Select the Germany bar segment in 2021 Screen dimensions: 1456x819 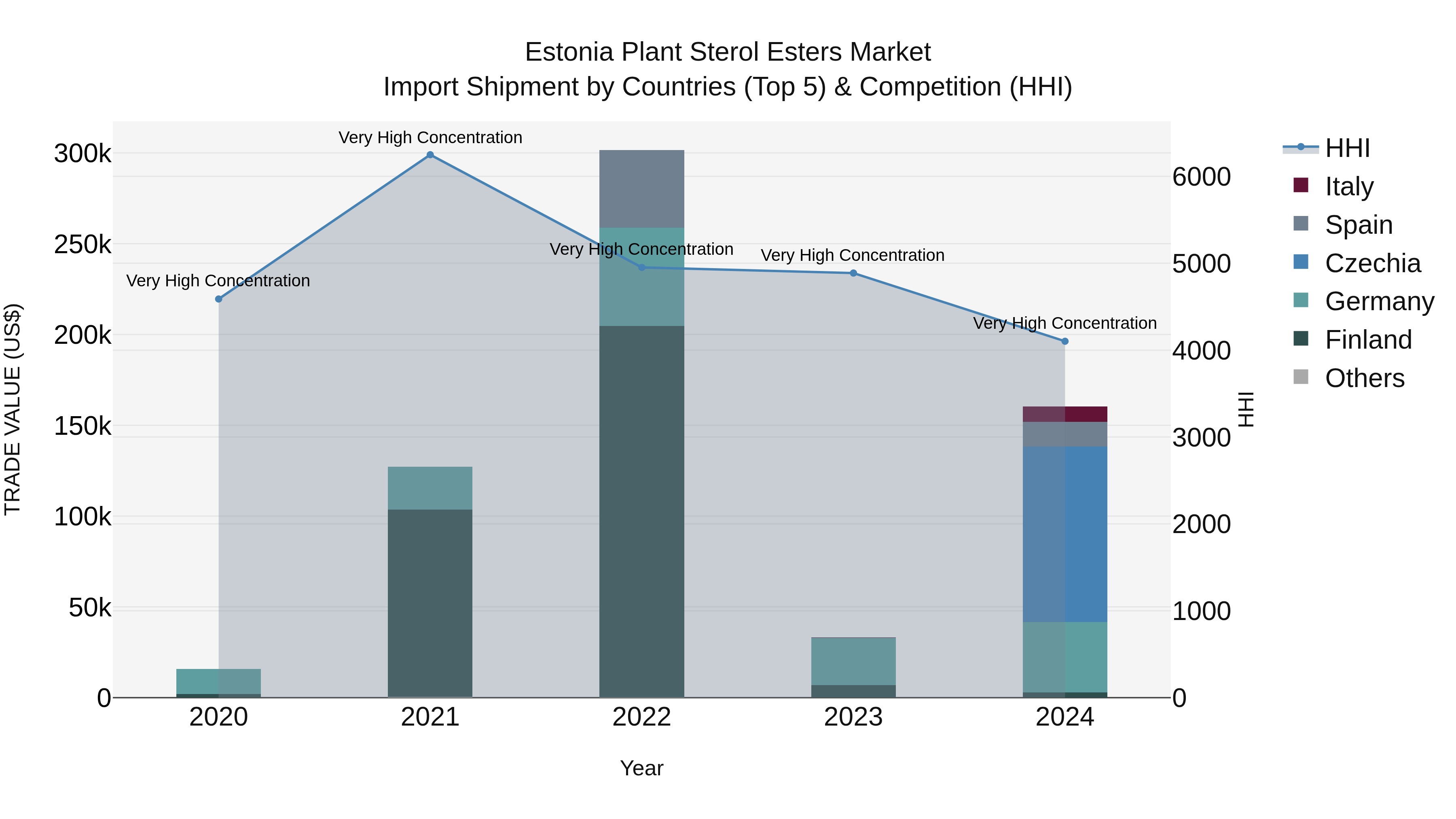click(x=430, y=488)
